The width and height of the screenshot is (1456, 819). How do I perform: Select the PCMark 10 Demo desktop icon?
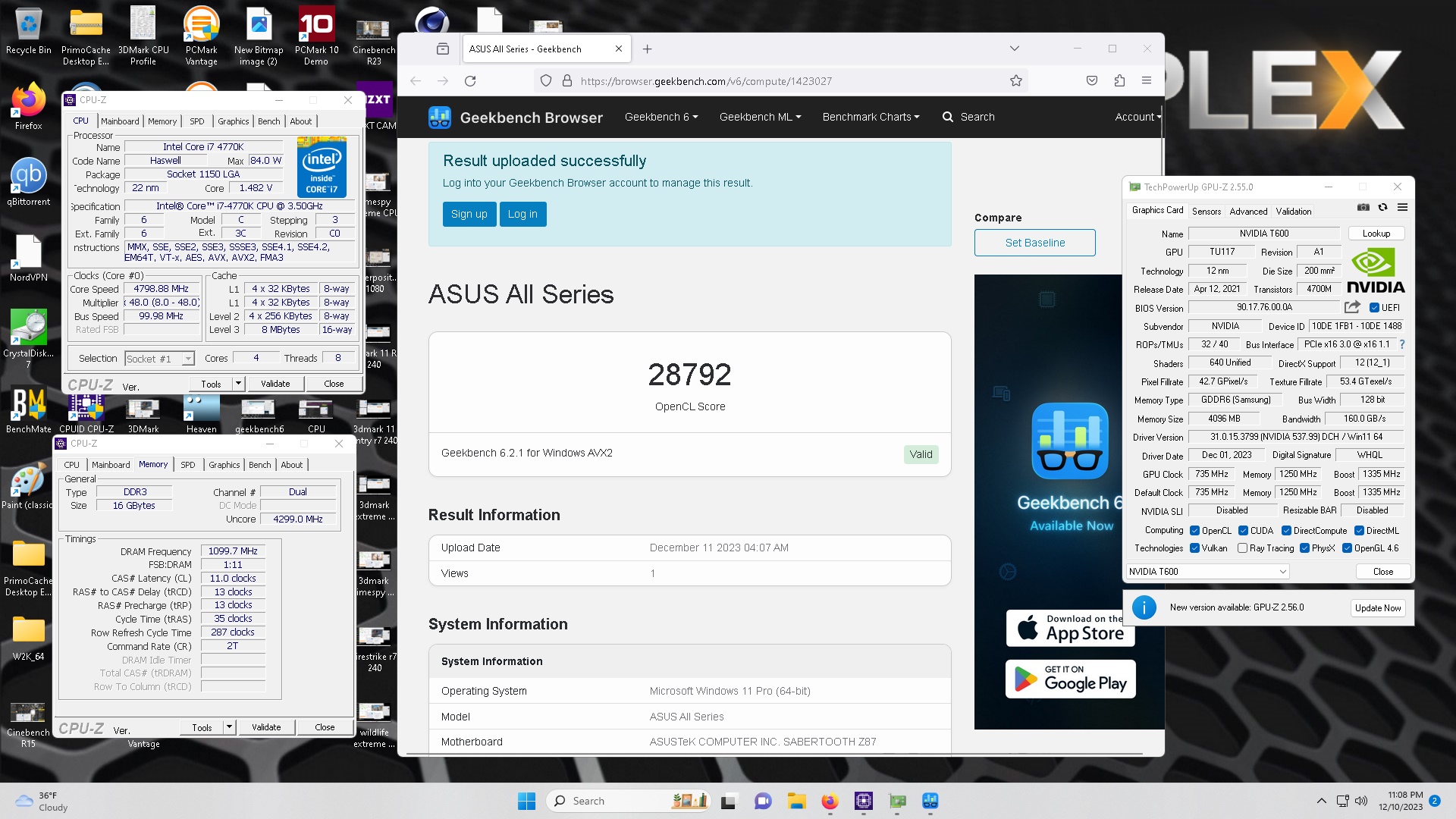point(316,36)
